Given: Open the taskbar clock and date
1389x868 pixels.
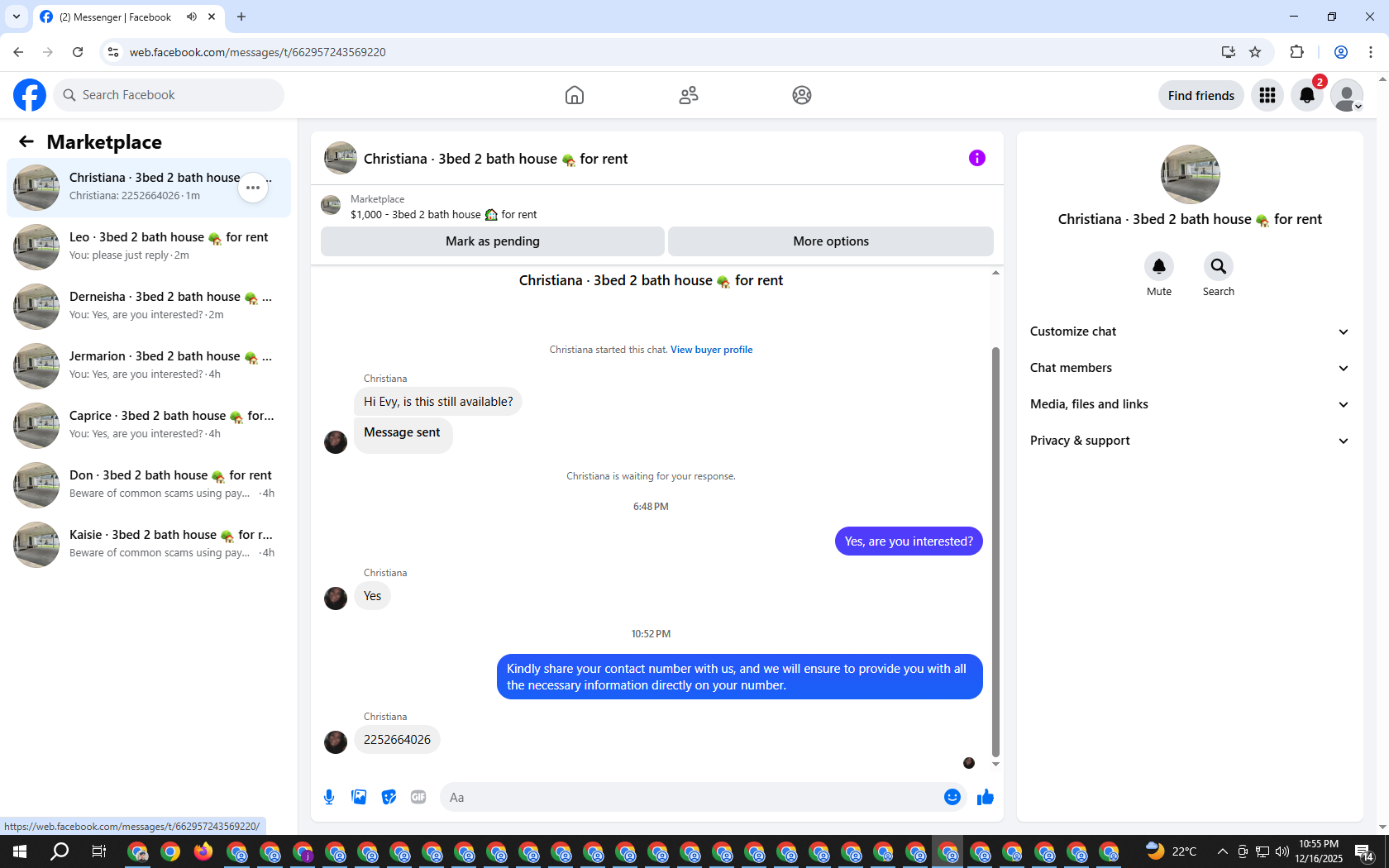Looking at the screenshot, I should (x=1319, y=851).
